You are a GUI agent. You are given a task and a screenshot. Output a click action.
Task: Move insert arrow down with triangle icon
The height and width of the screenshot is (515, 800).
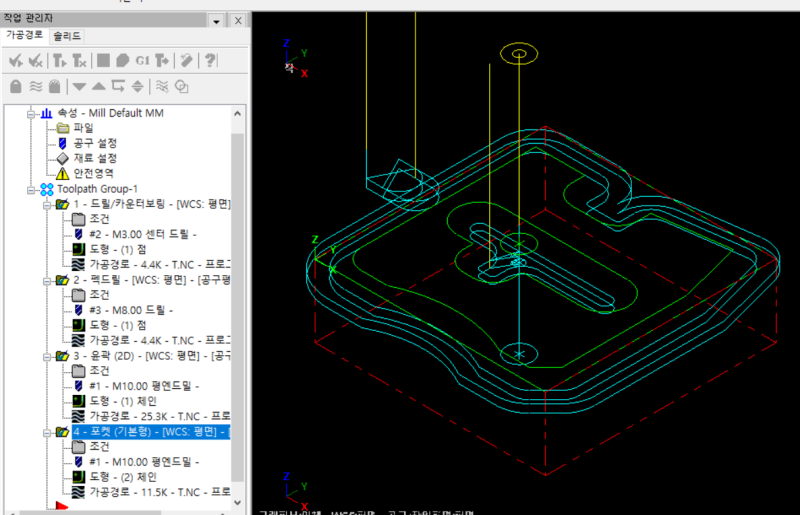click(x=79, y=85)
